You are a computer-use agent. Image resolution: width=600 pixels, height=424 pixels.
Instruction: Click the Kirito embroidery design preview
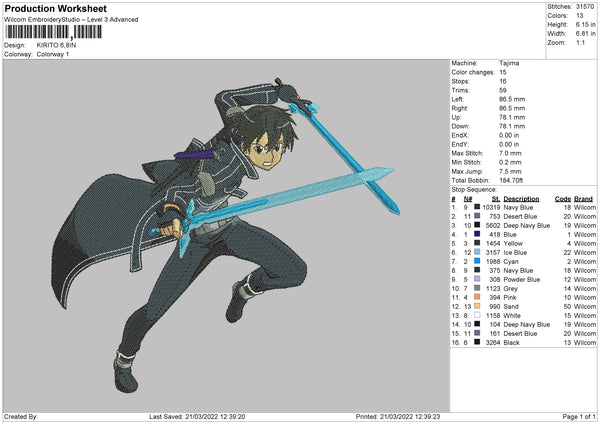[x=224, y=235]
